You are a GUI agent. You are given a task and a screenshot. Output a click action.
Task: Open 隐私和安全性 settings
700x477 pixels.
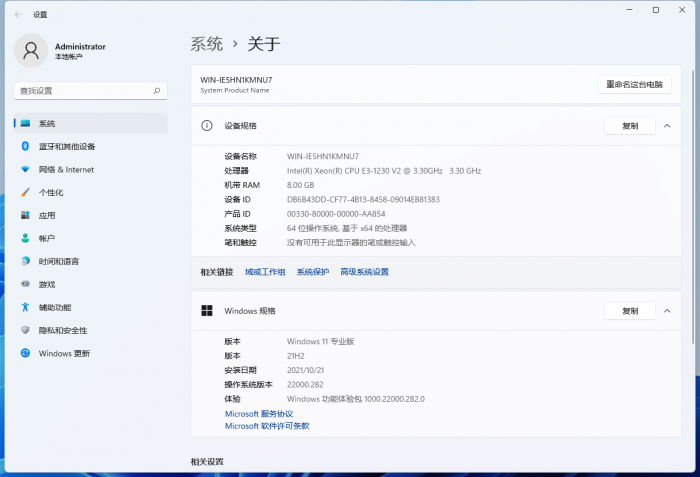click(62, 330)
